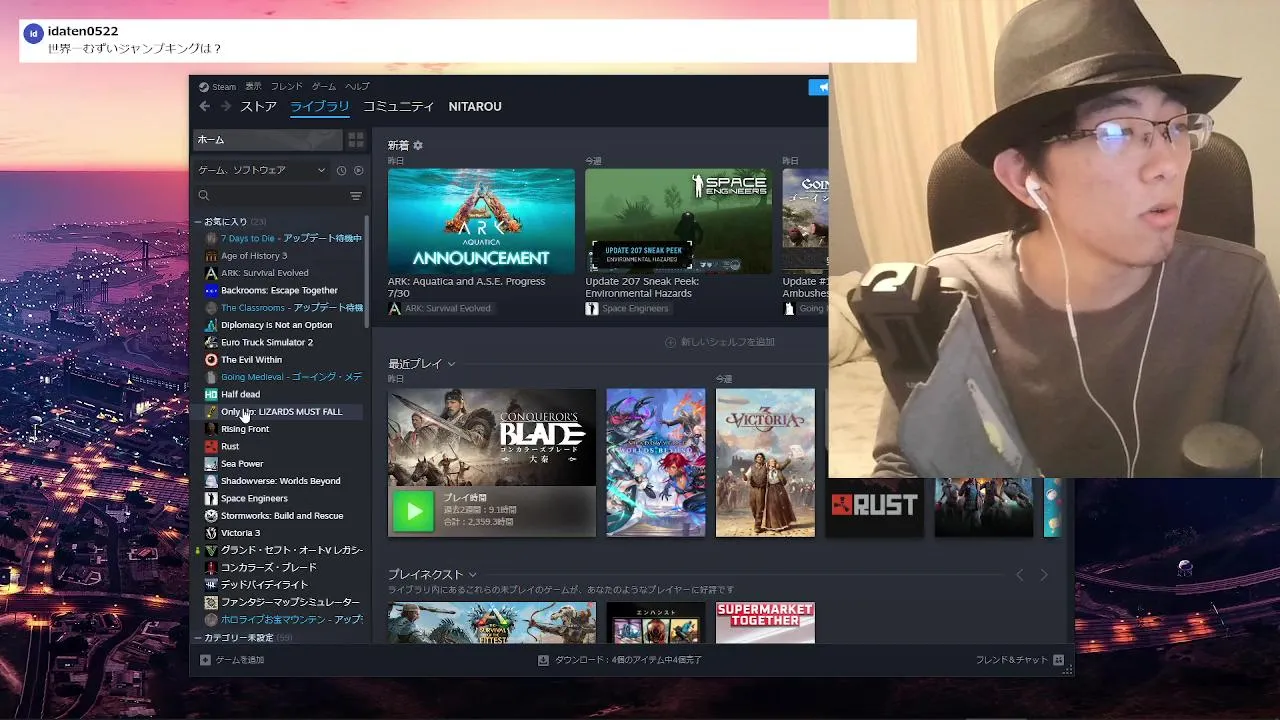Screen dimensions: 1280x720
Task: Select グランド・セフト・オートV レガシー
Action: pos(283,550)
